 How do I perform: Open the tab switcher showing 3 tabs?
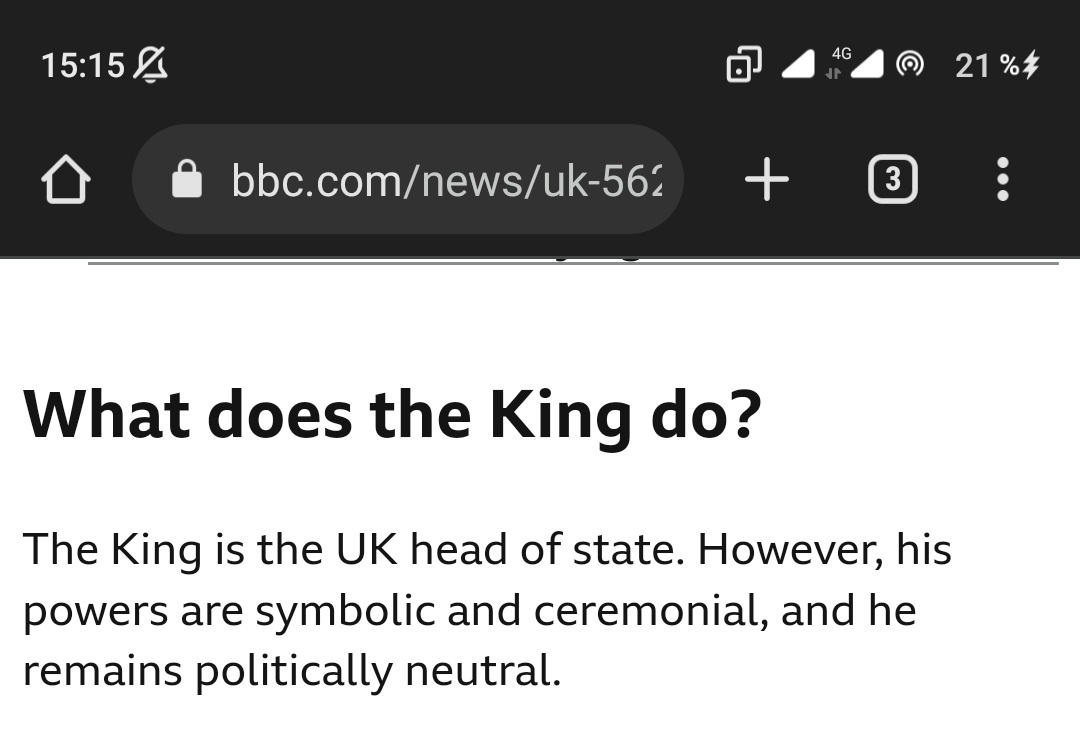(x=892, y=180)
